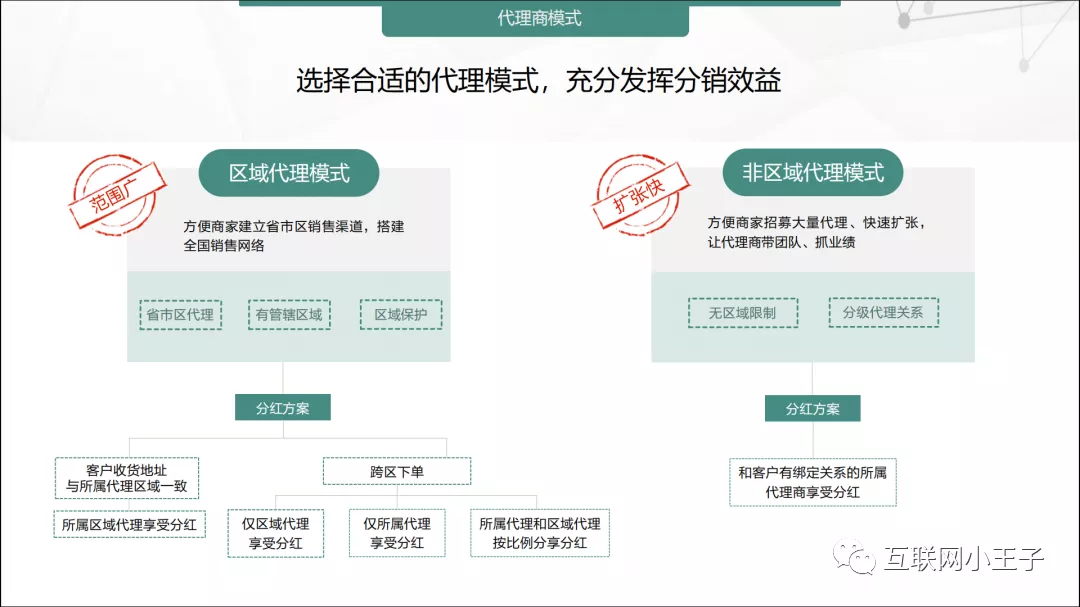Enable the 所属代理和区域代理按比例分享分红 option

540,533
